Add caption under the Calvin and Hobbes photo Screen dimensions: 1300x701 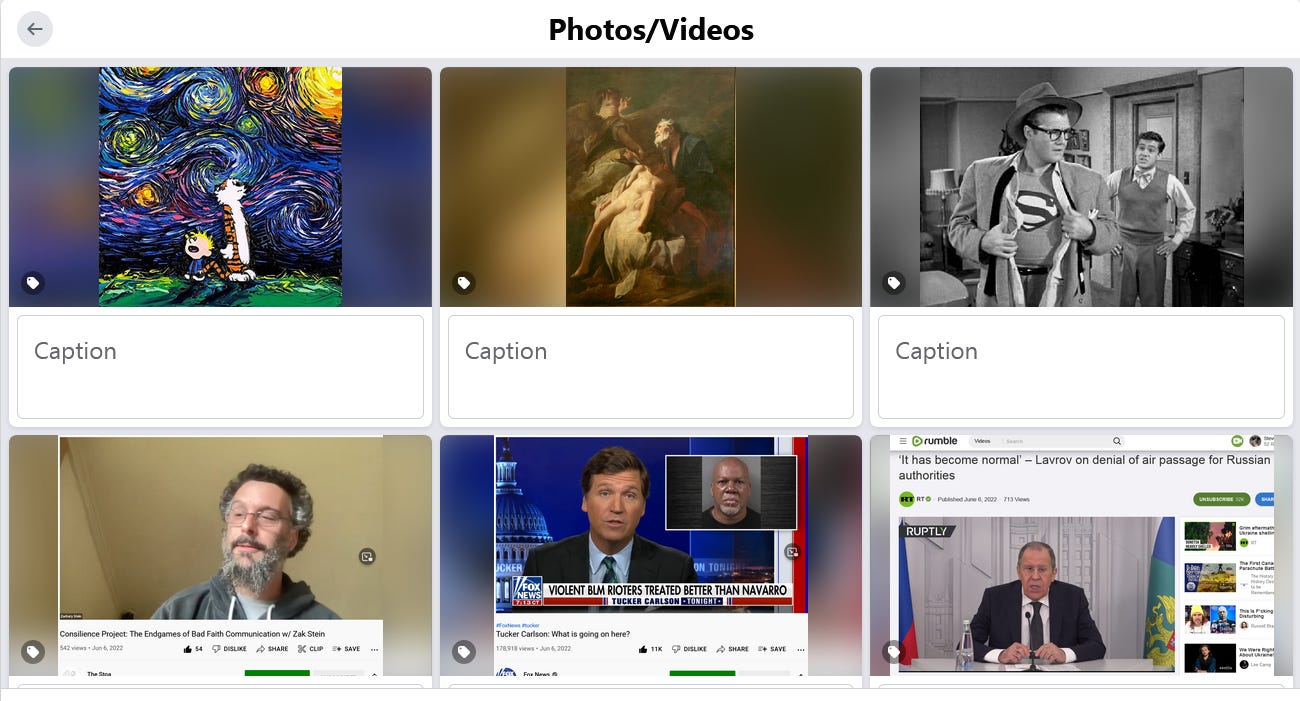220,367
